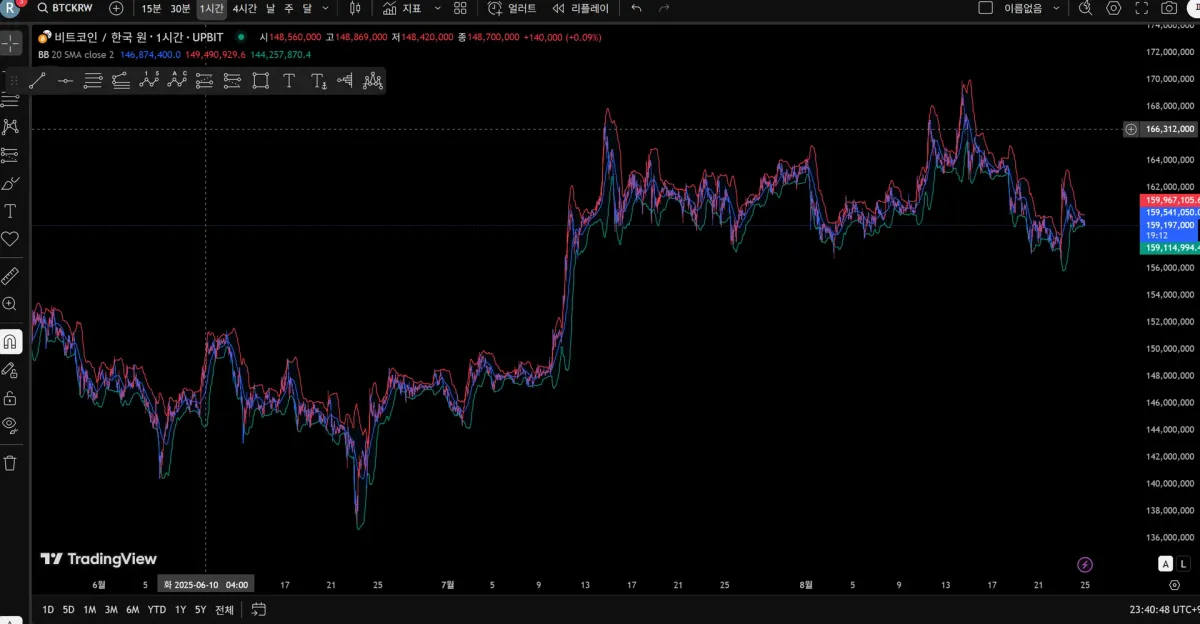Image resolution: width=1200 pixels, height=624 pixels.
Task: Start bar replay with 리플레이
Action: [x=580, y=8]
